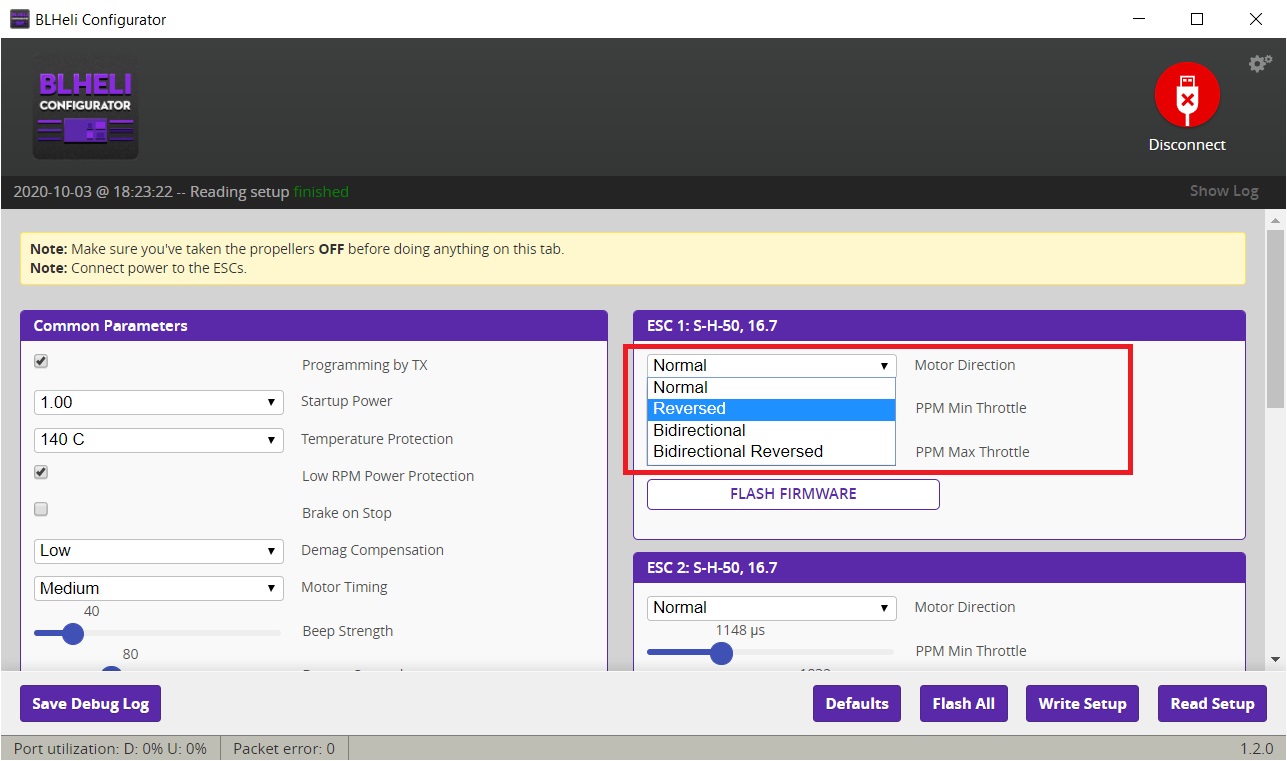Viewport: 1287px width, 761px height.
Task: Enable Brake on Stop checkbox
Action: (41, 509)
